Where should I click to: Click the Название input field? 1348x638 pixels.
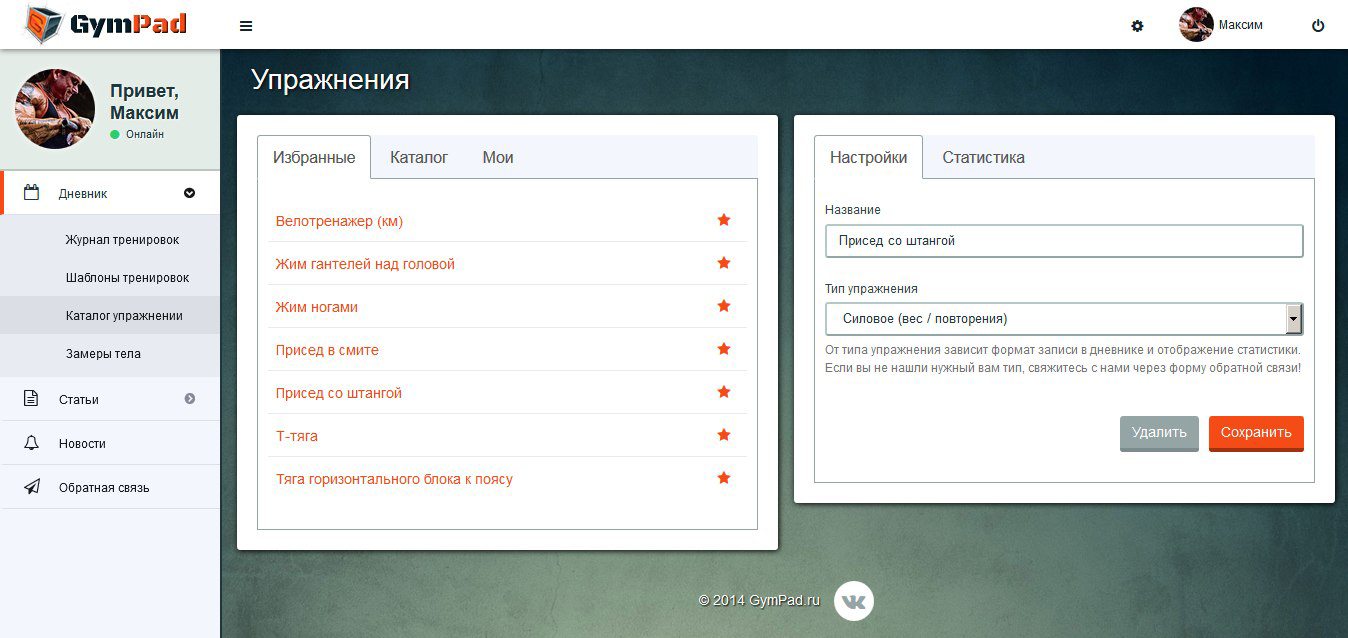(x=1064, y=241)
